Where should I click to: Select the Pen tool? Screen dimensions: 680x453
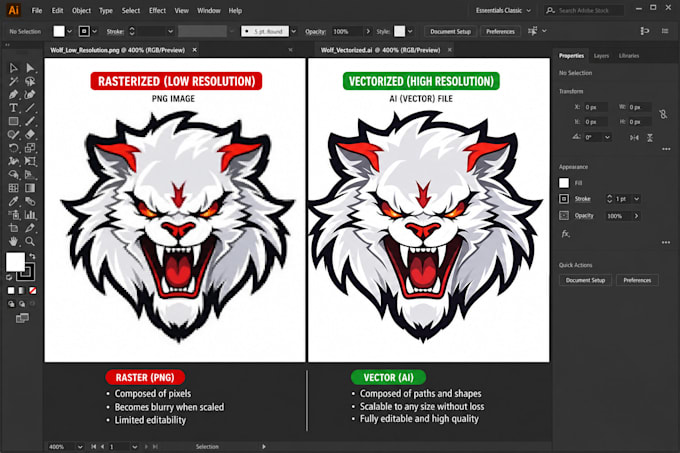coord(13,95)
